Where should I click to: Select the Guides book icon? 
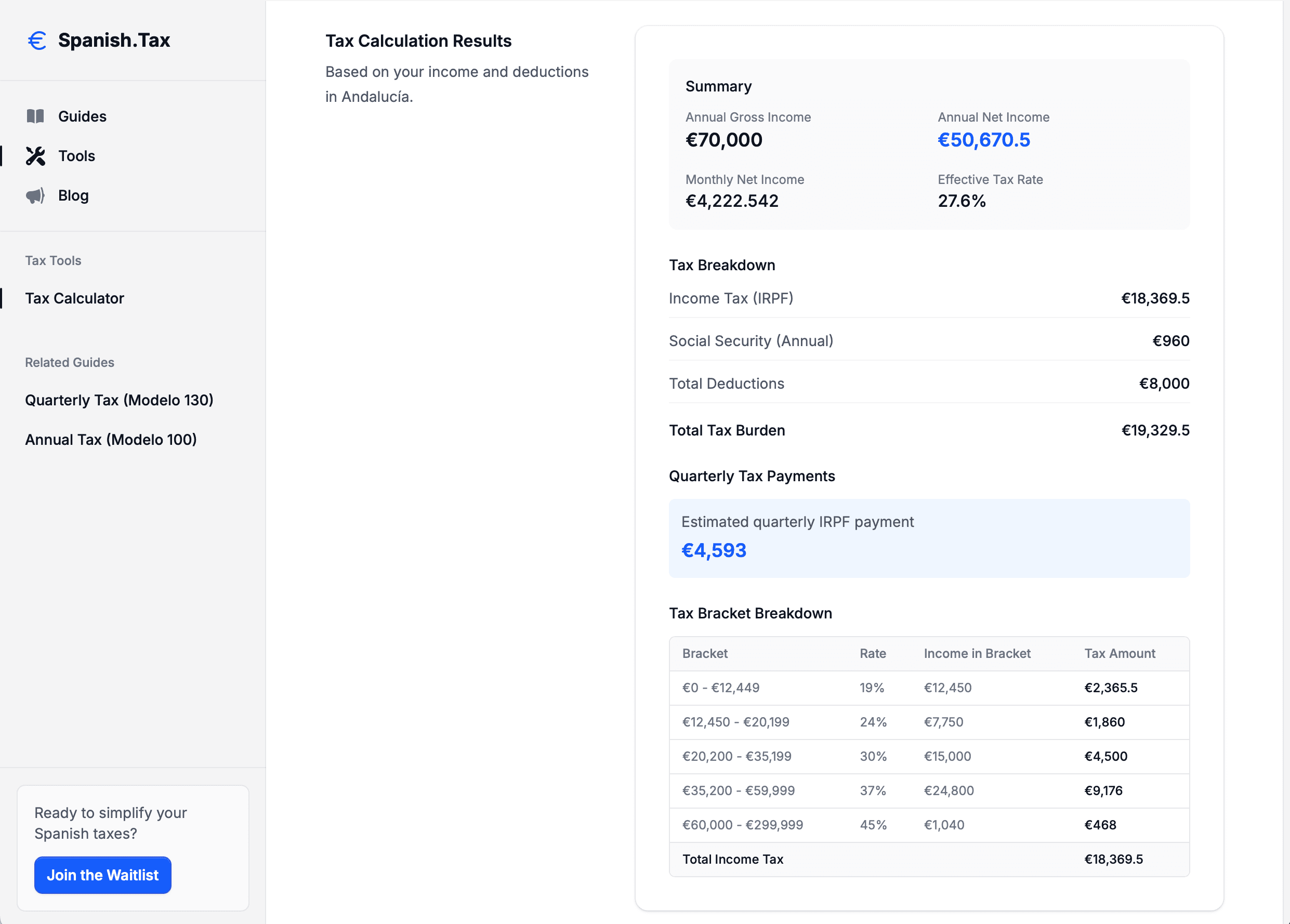[35, 116]
